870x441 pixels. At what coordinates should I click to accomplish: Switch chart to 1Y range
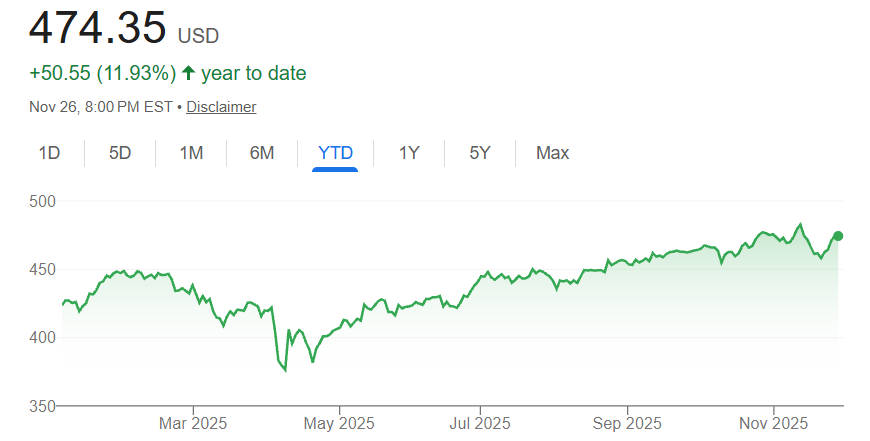[409, 153]
